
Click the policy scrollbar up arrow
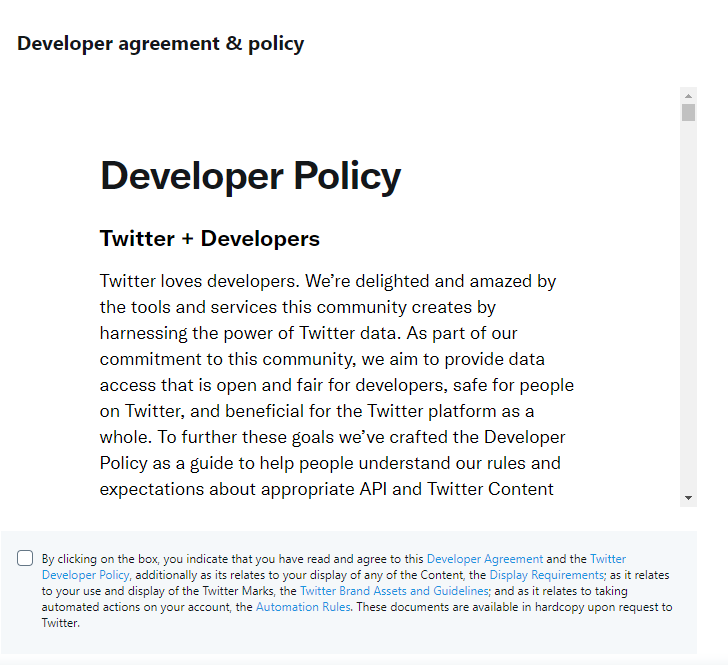tap(689, 96)
